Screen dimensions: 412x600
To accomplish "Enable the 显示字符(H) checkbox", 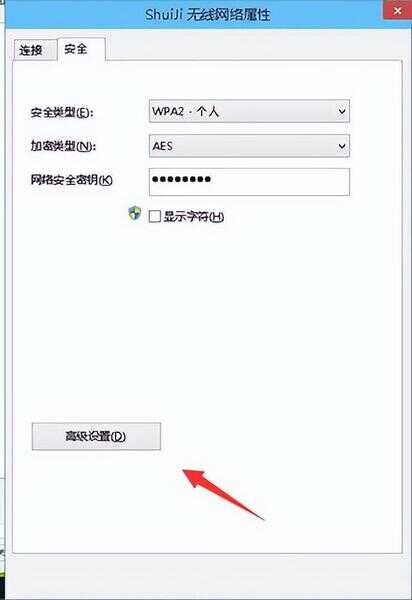I will pos(155,216).
